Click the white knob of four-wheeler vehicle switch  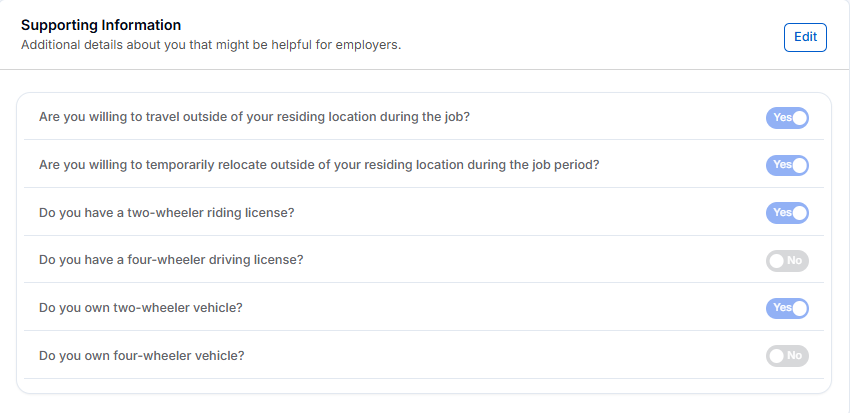776,356
